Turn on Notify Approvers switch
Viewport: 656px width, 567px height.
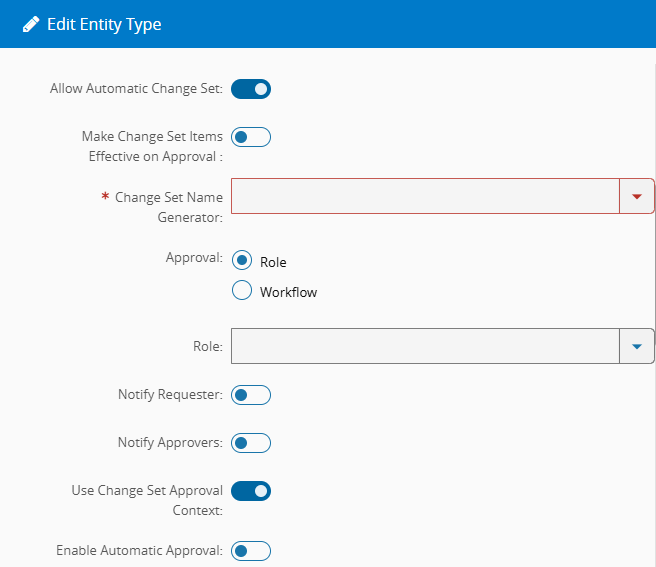pos(251,443)
